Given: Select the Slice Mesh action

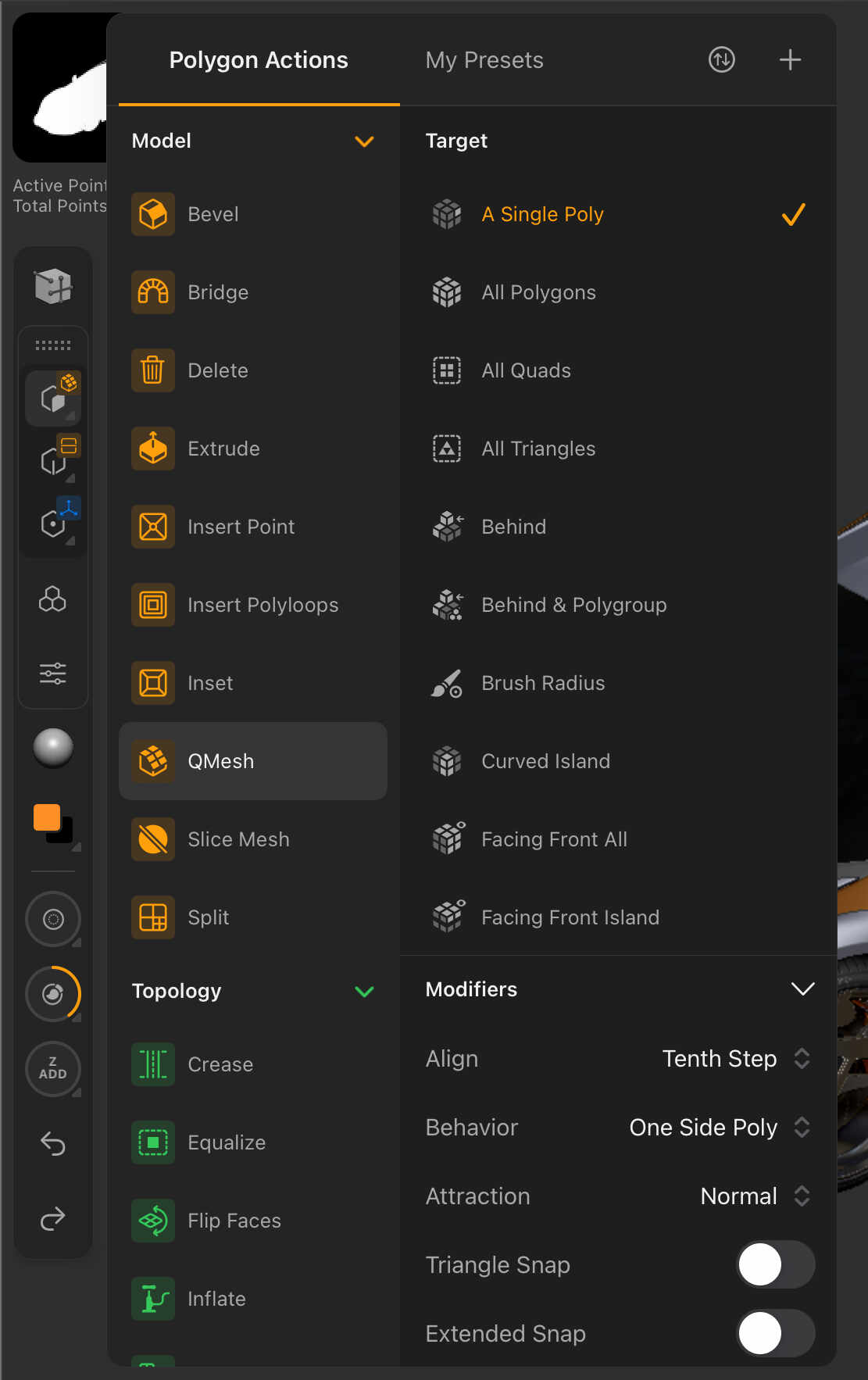Looking at the screenshot, I should (238, 838).
